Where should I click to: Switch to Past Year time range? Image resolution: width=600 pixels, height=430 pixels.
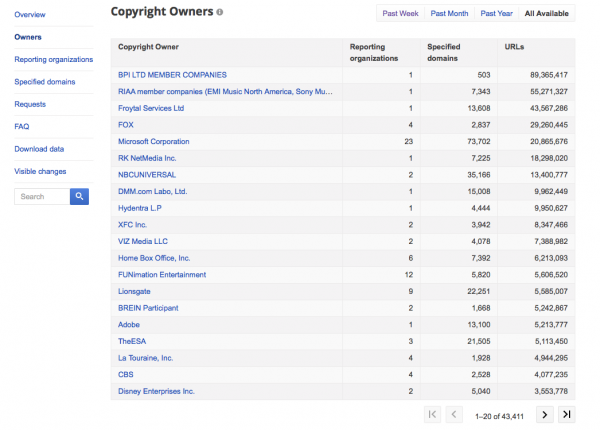tap(496, 13)
